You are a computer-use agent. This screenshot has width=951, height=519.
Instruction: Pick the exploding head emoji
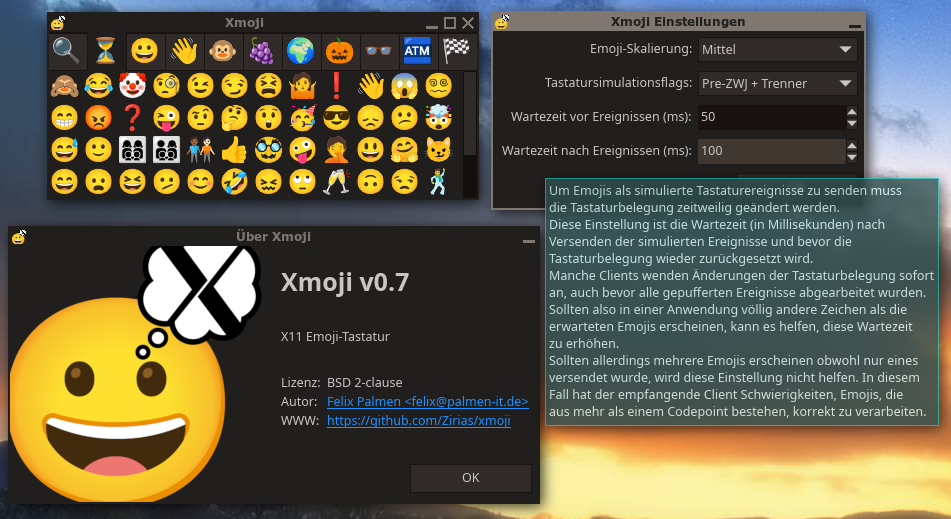pyautogui.click(x=439, y=118)
